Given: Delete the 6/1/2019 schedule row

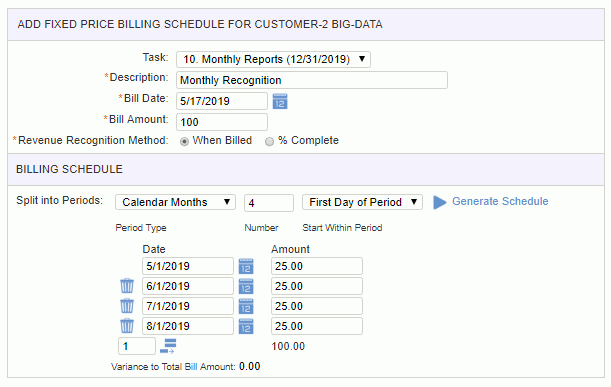Looking at the screenshot, I should [127, 286].
